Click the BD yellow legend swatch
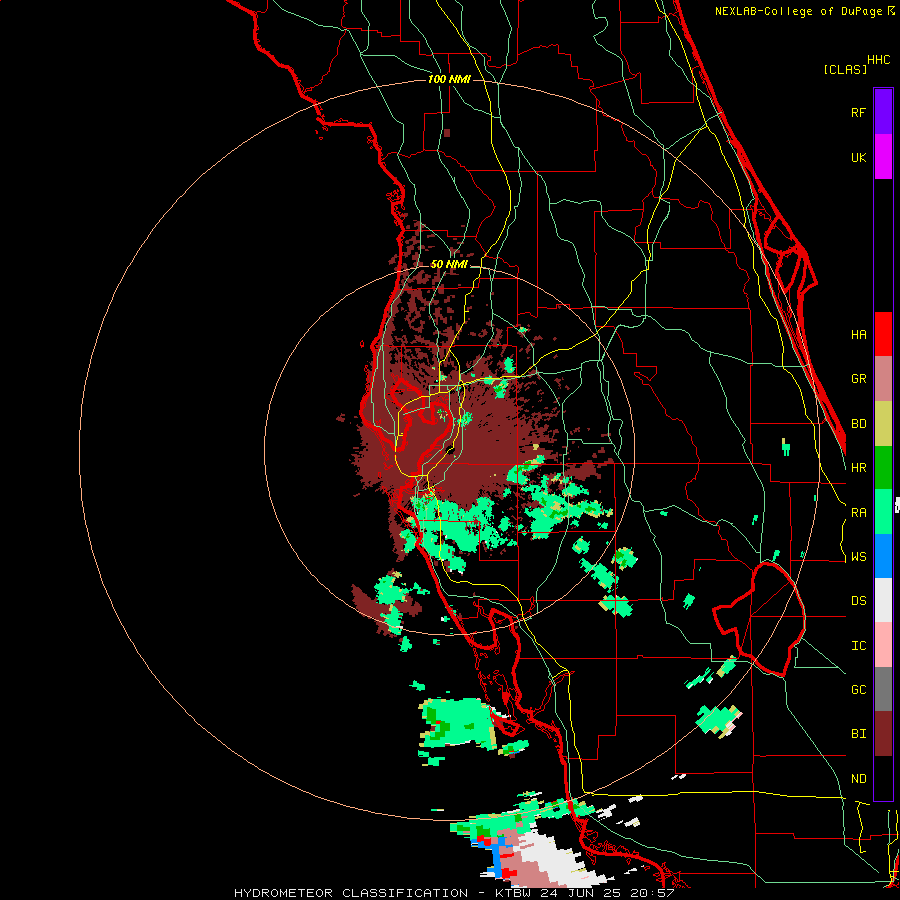Screen dimensions: 900x900 pos(883,423)
